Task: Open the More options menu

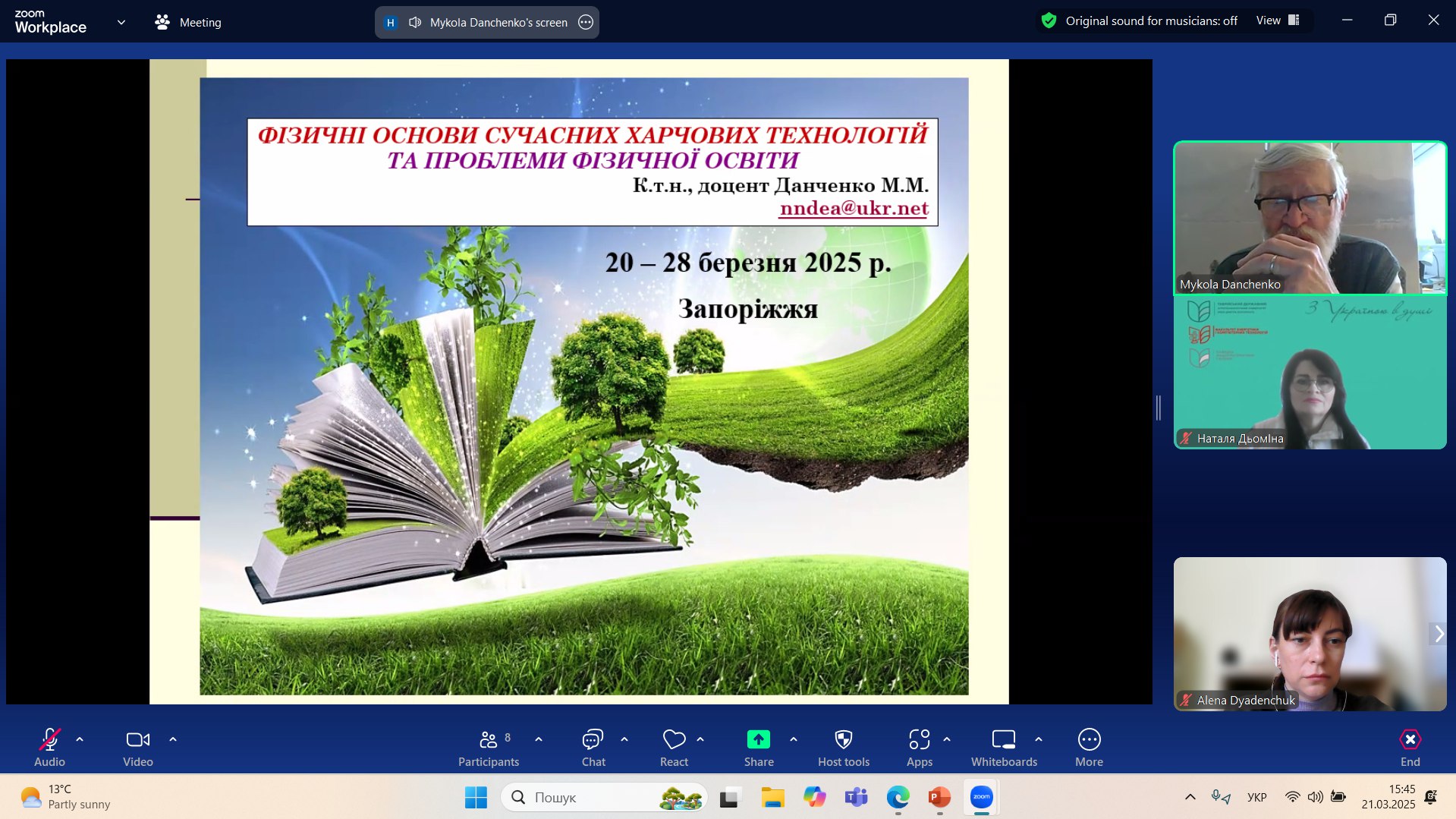Action: pyautogui.click(x=1089, y=747)
